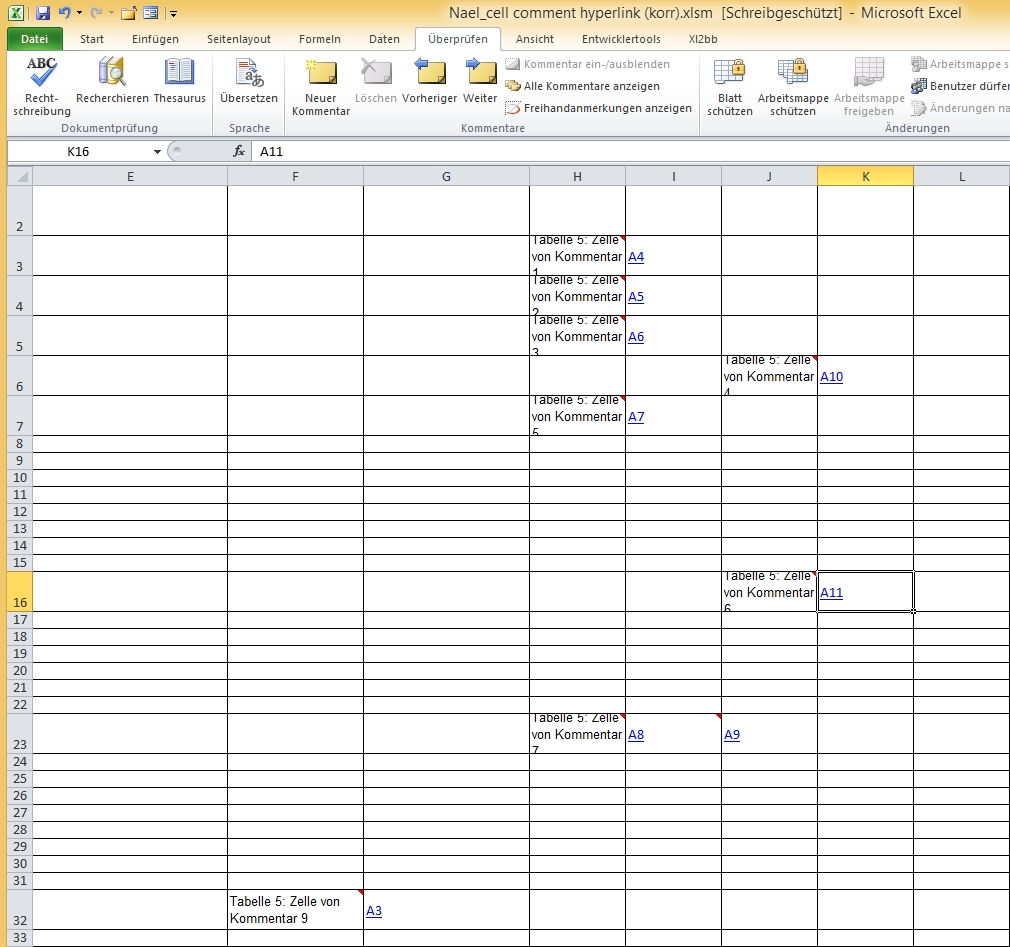Screen dimensions: 1010x947
Task: Click inside the formula bar showing A11
Action: 631,151
